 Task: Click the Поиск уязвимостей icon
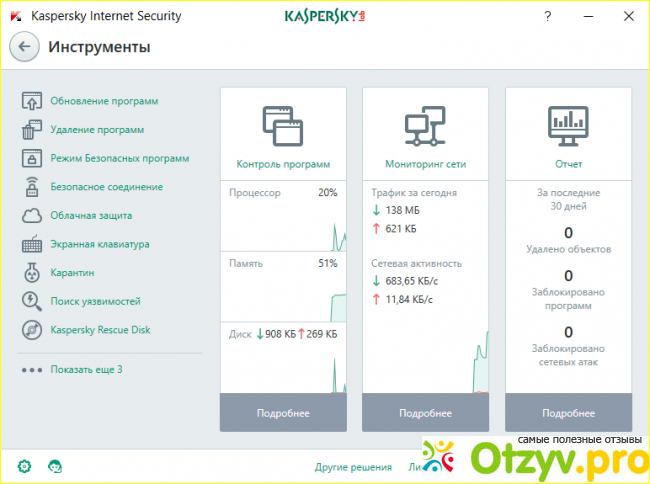tap(31, 301)
